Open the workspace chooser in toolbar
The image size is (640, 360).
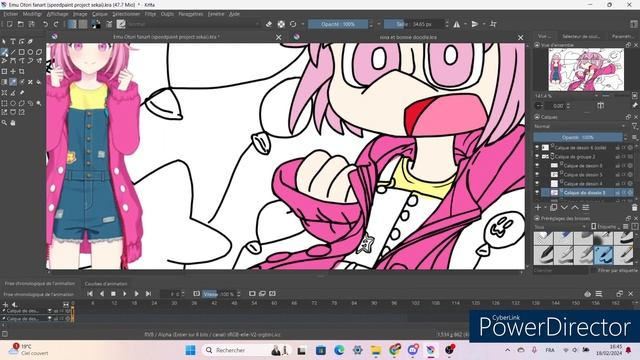click(x=634, y=24)
